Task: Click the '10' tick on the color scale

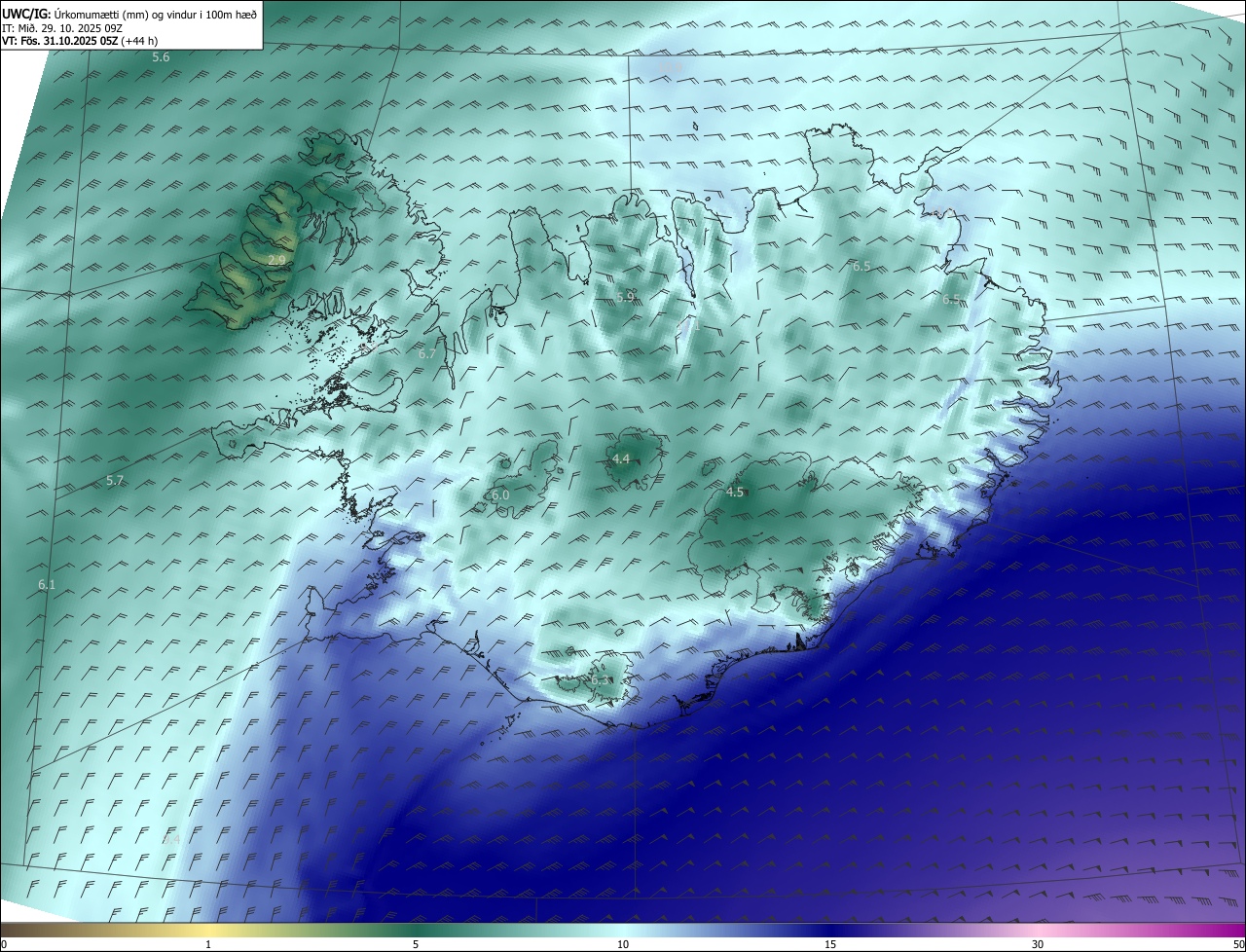Action: point(623,944)
